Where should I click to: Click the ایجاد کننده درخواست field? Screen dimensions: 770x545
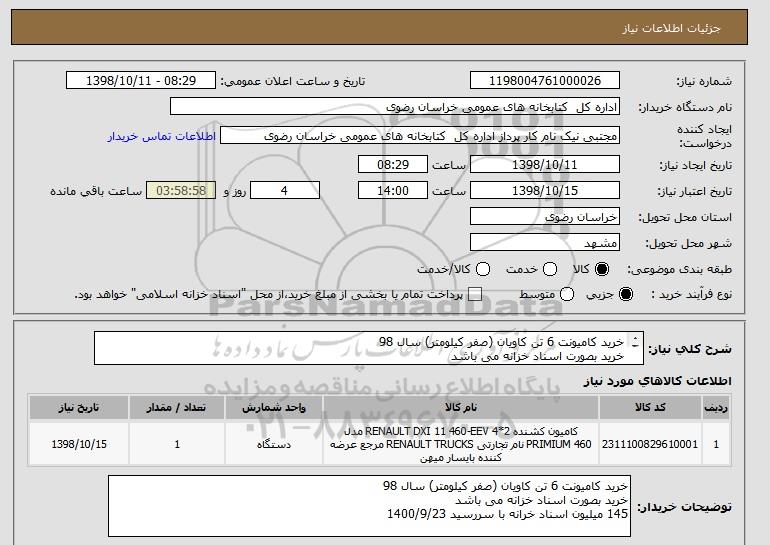click(420, 136)
